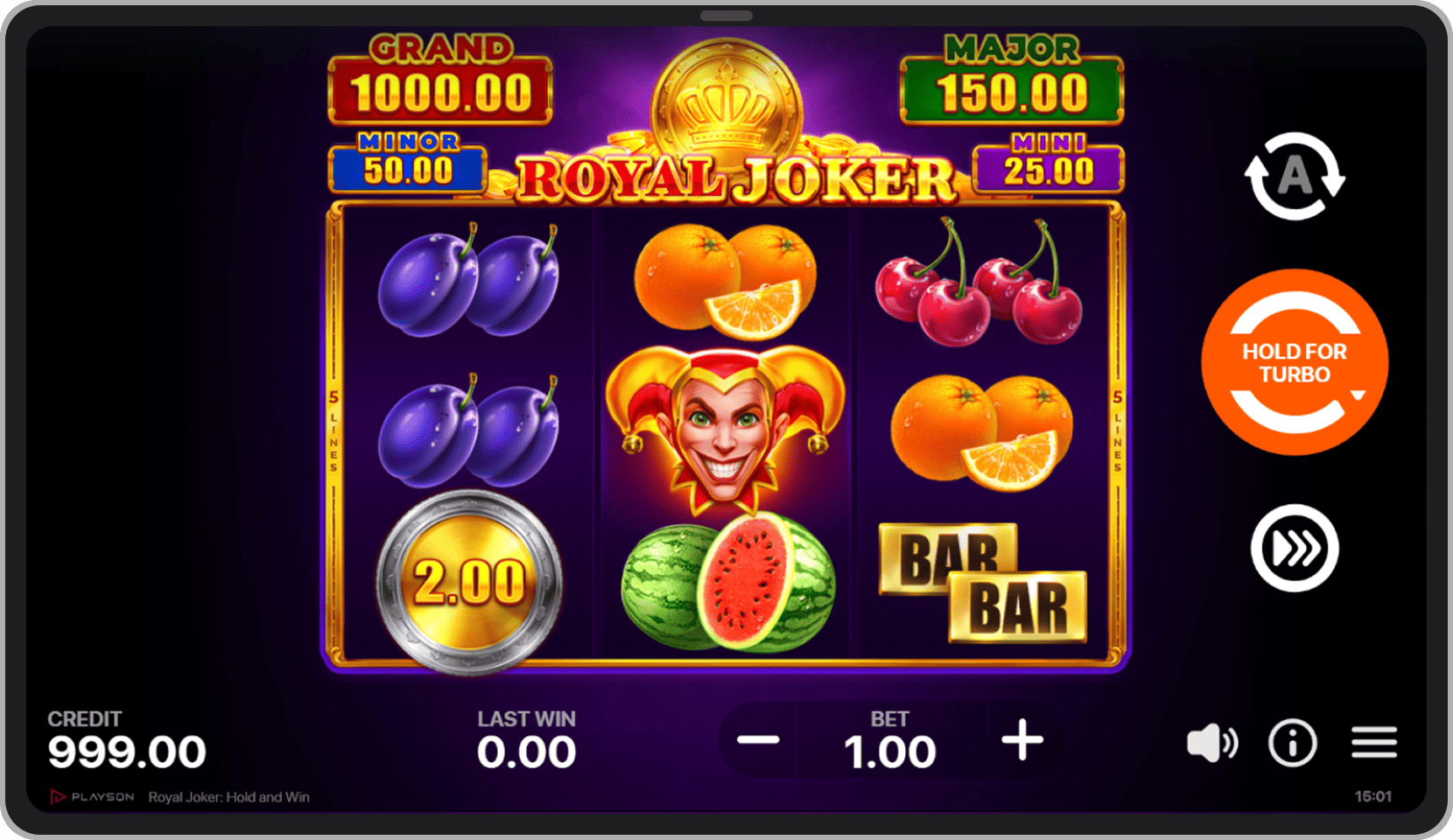The width and height of the screenshot is (1453, 840).
Task: Click the Minor 50.00 jackpot label
Action: click(x=408, y=163)
